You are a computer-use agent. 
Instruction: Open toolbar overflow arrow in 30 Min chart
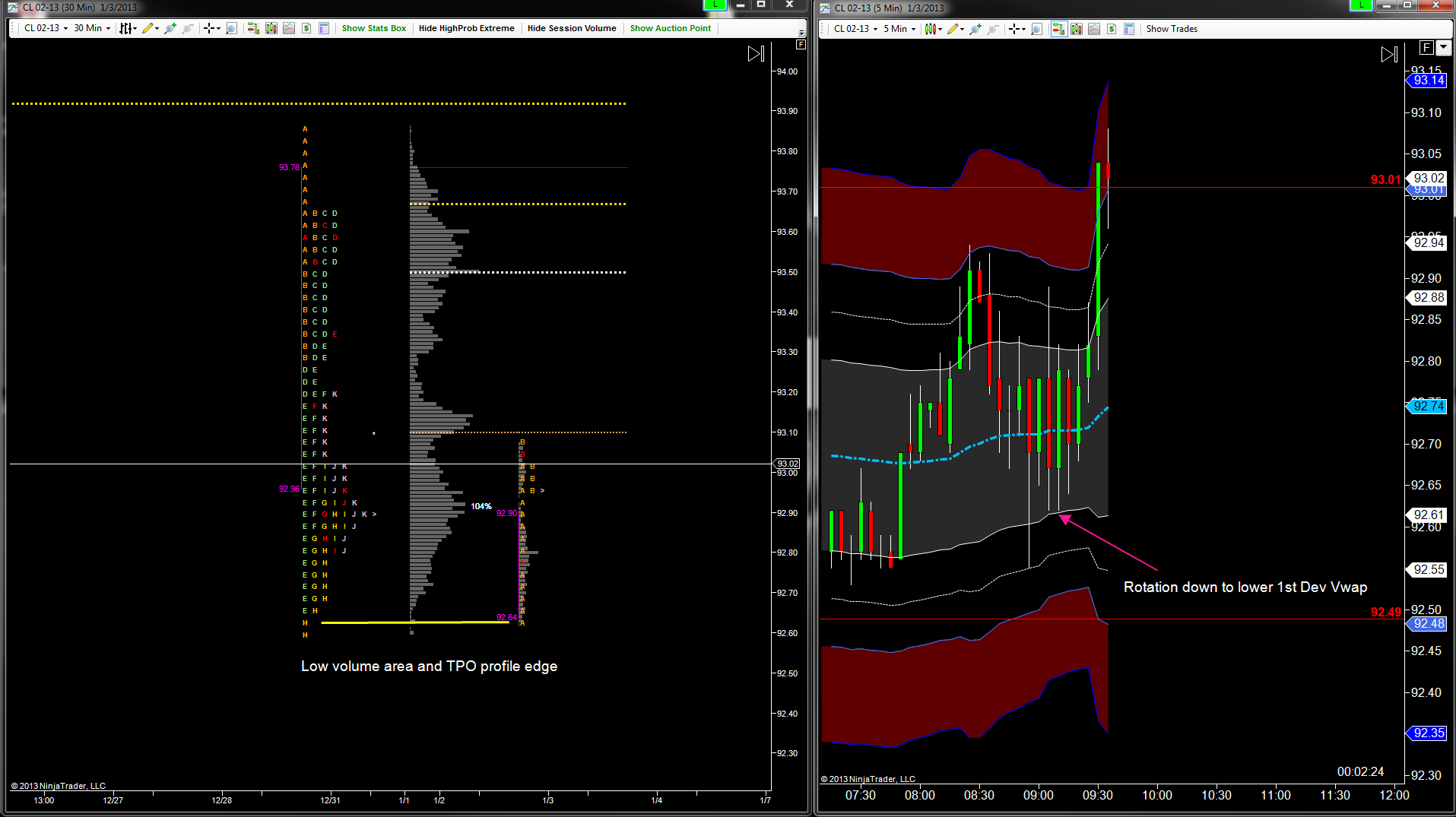[801, 31]
